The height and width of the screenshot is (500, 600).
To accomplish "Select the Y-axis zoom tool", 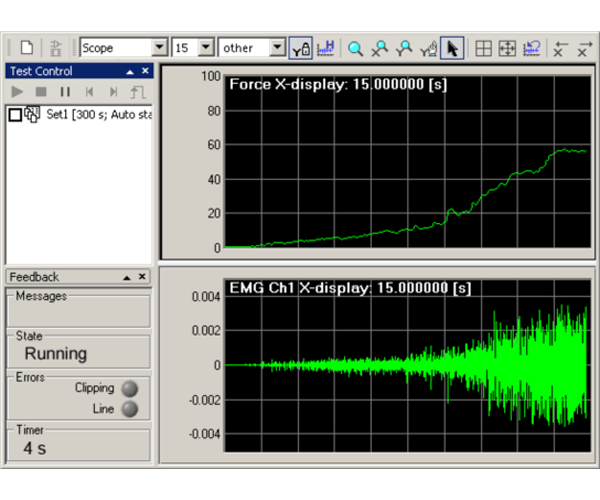I will (404, 49).
